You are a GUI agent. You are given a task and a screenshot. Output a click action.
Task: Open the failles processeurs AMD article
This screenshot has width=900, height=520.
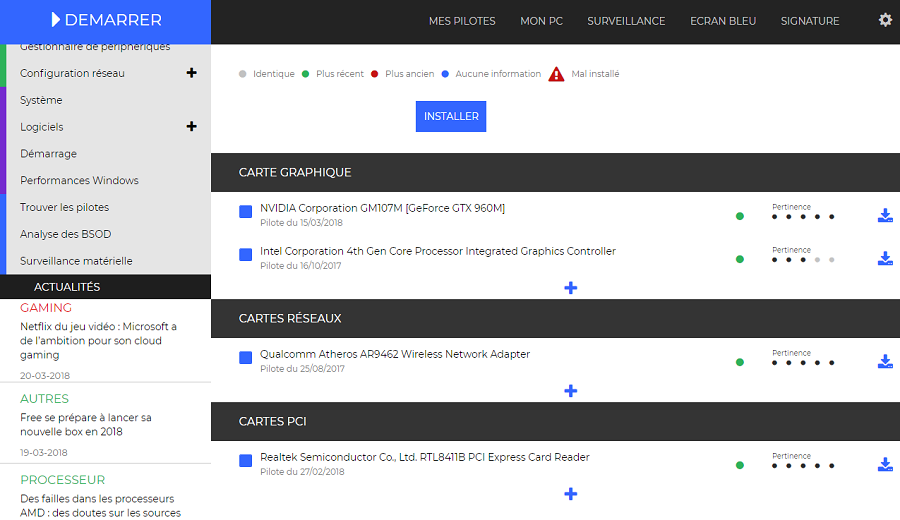(100, 506)
